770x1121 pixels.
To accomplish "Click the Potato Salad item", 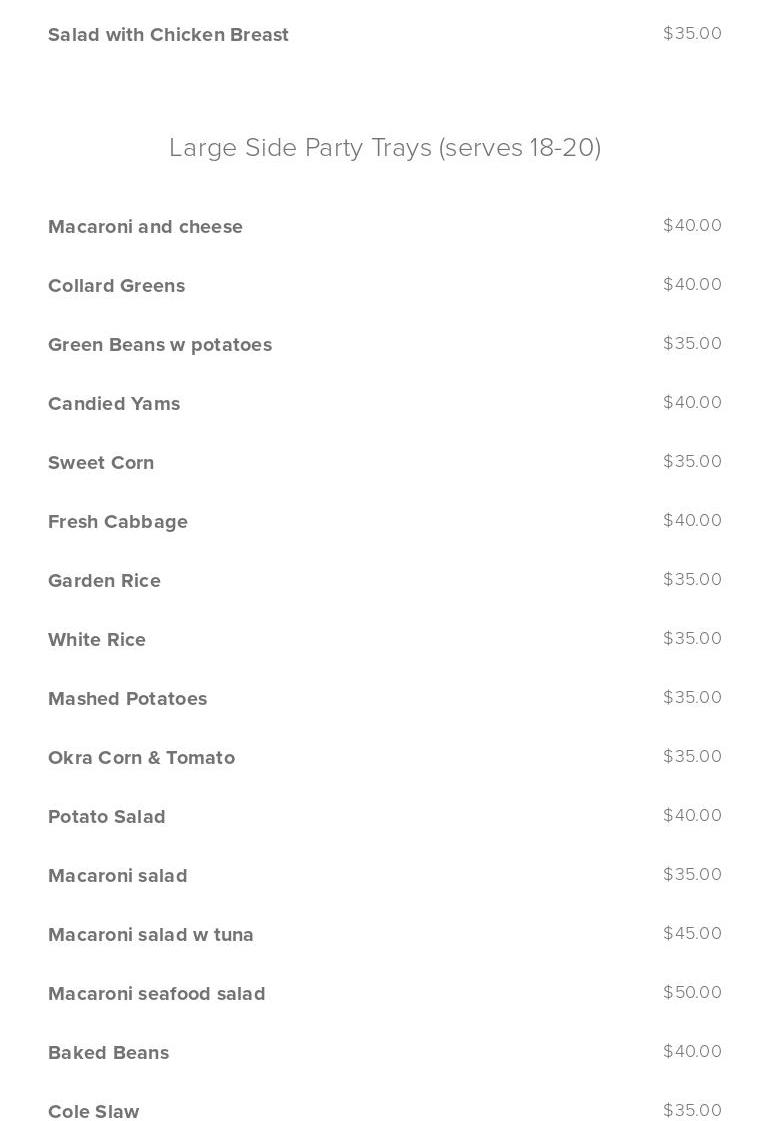I will pos(107,817).
